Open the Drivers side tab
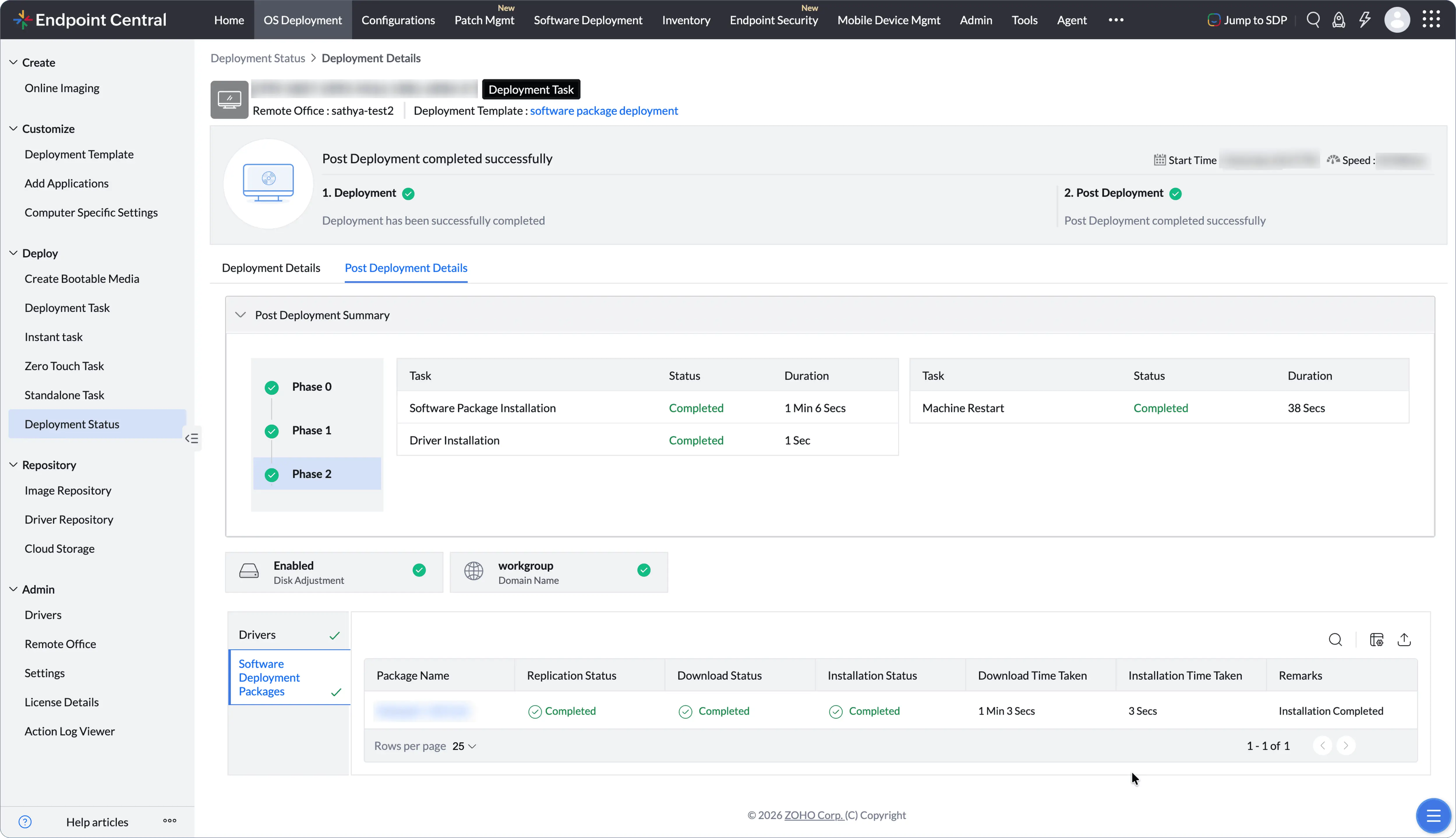 (x=289, y=634)
